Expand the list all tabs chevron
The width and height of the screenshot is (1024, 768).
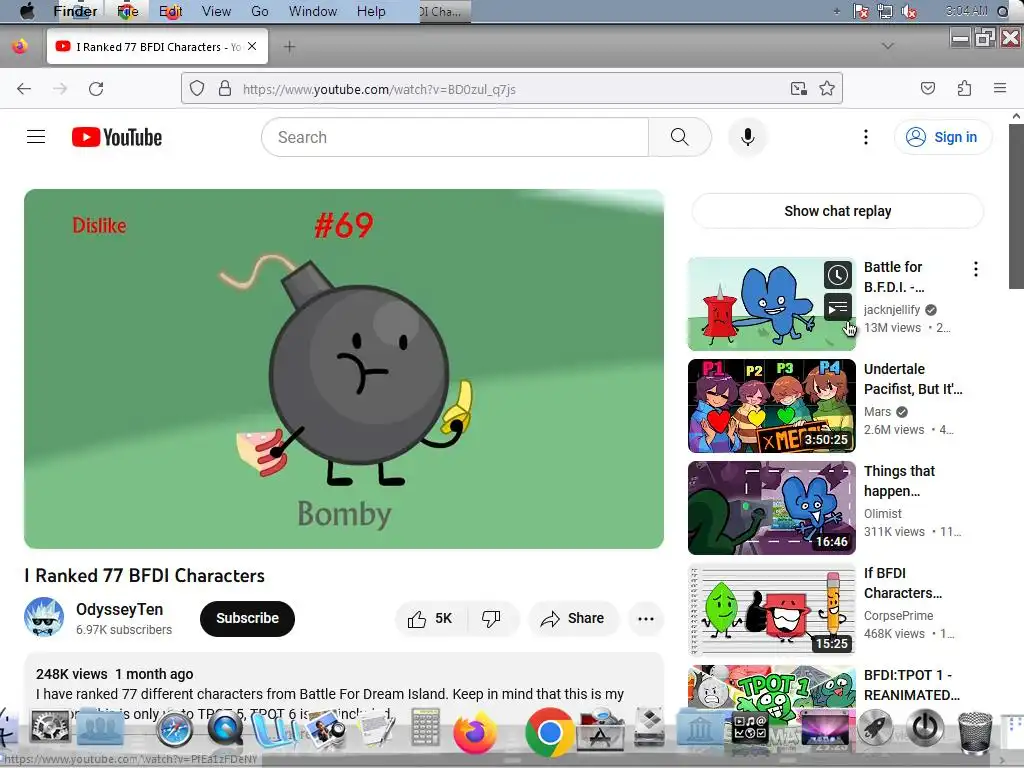(888, 46)
